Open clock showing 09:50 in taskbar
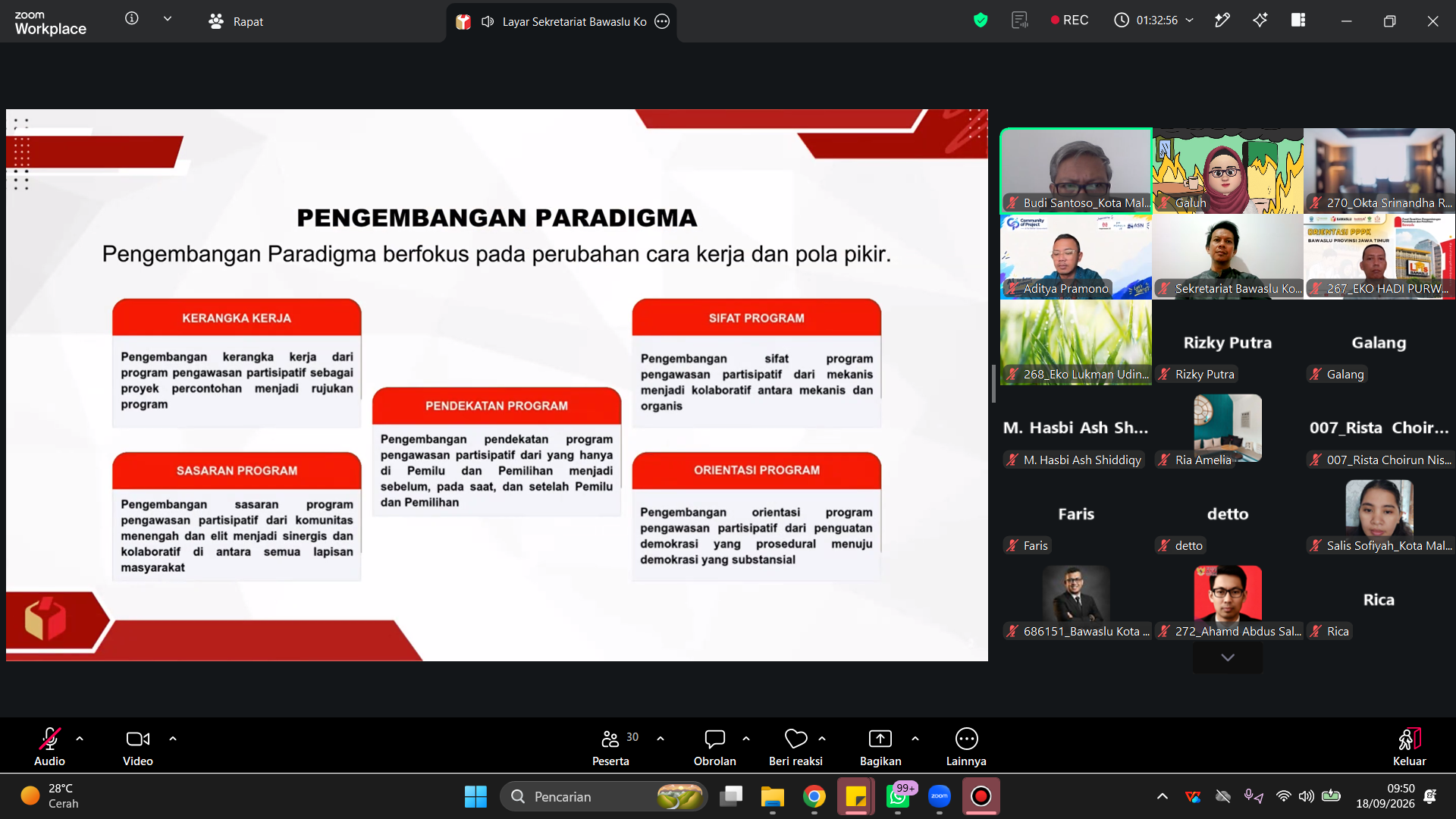Image resolution: width=1456 pixels, height=819 pixels. click(1385, 796)
